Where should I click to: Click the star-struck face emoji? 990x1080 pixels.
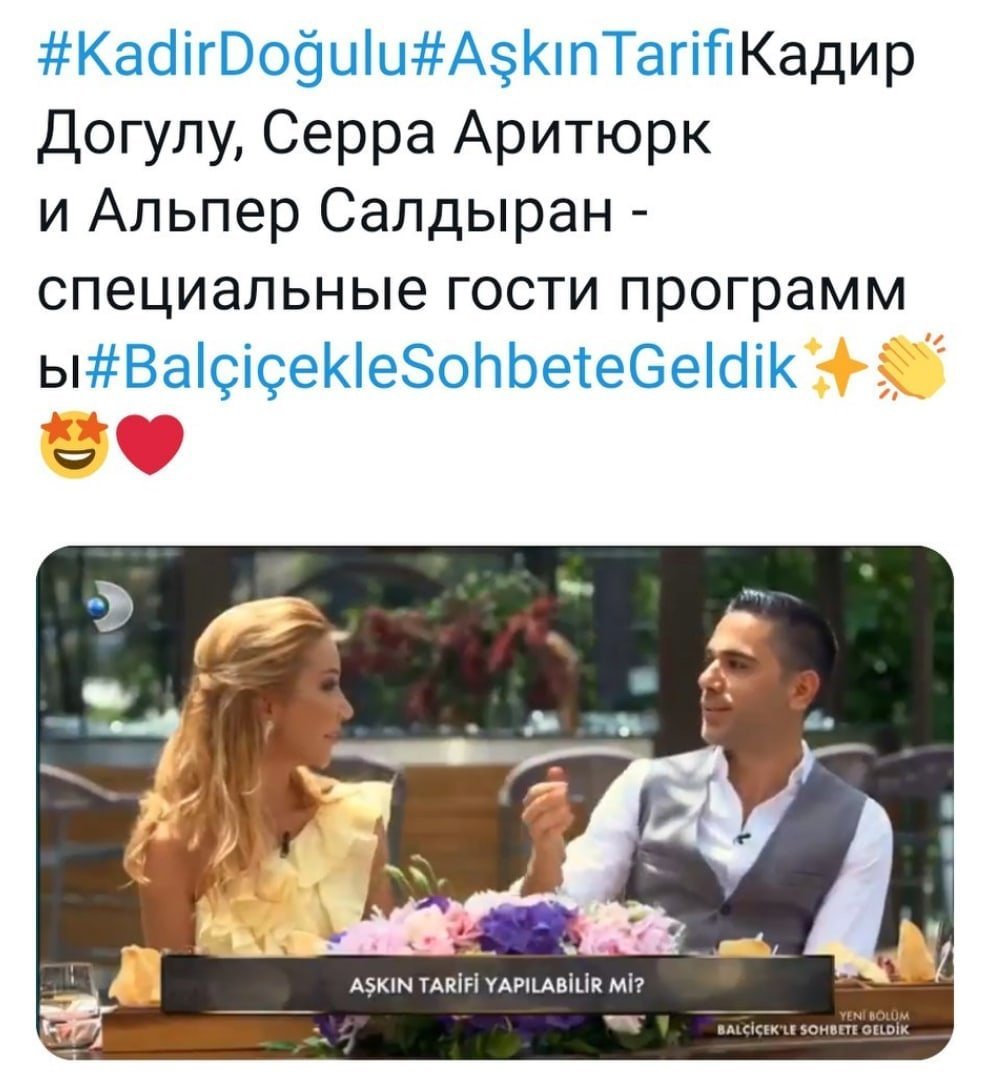[74, 446]
